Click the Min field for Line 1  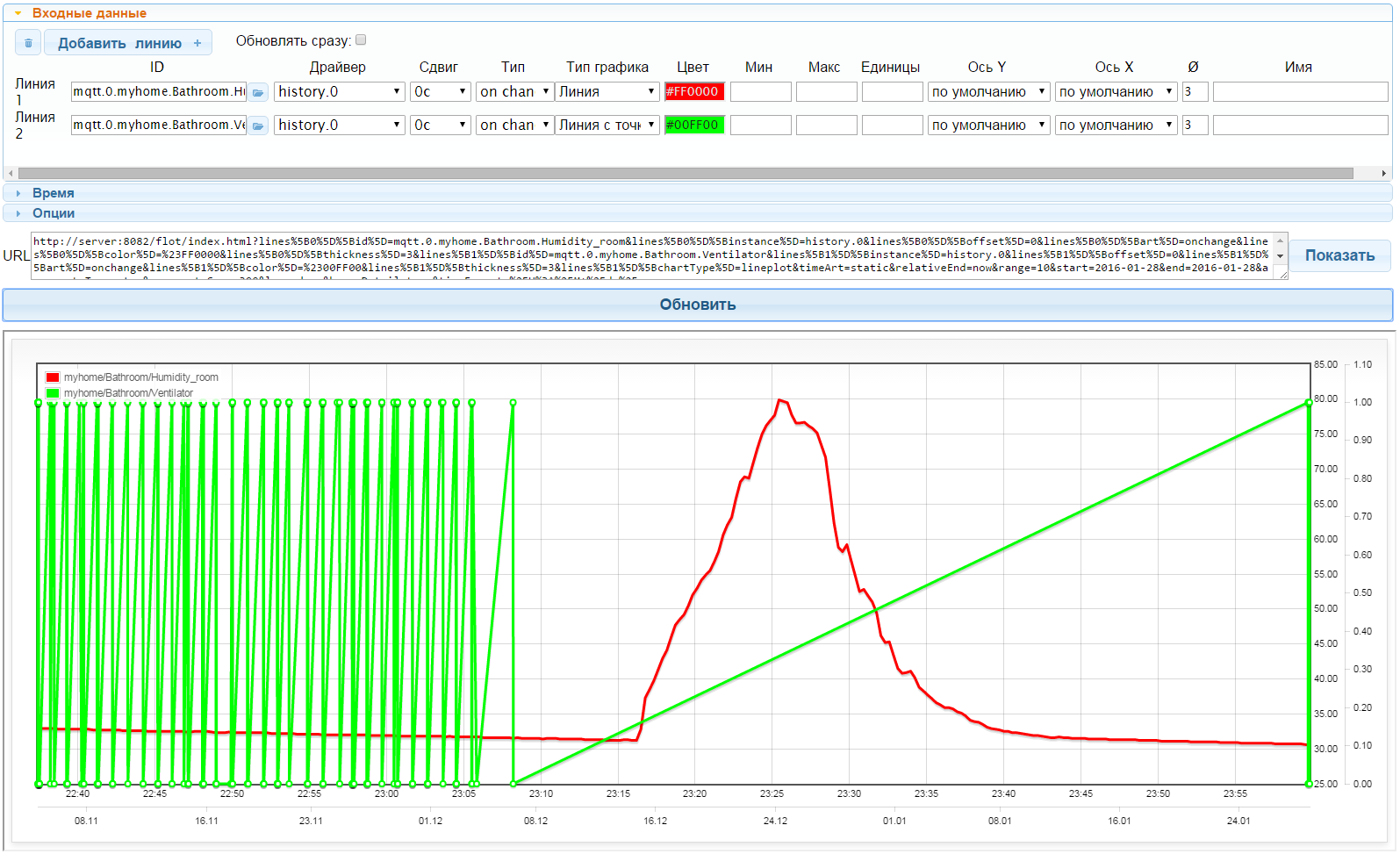click(x=760, y=91)
